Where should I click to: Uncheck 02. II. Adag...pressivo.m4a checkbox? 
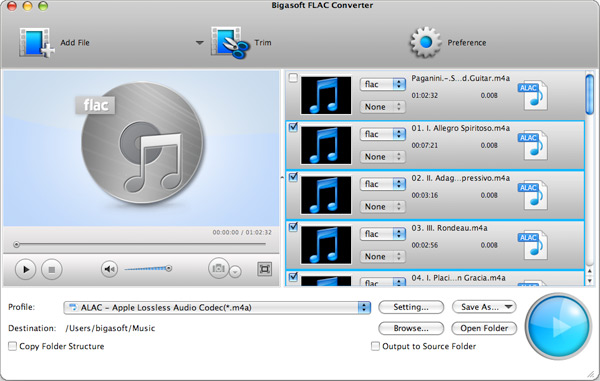coord(293,177)
